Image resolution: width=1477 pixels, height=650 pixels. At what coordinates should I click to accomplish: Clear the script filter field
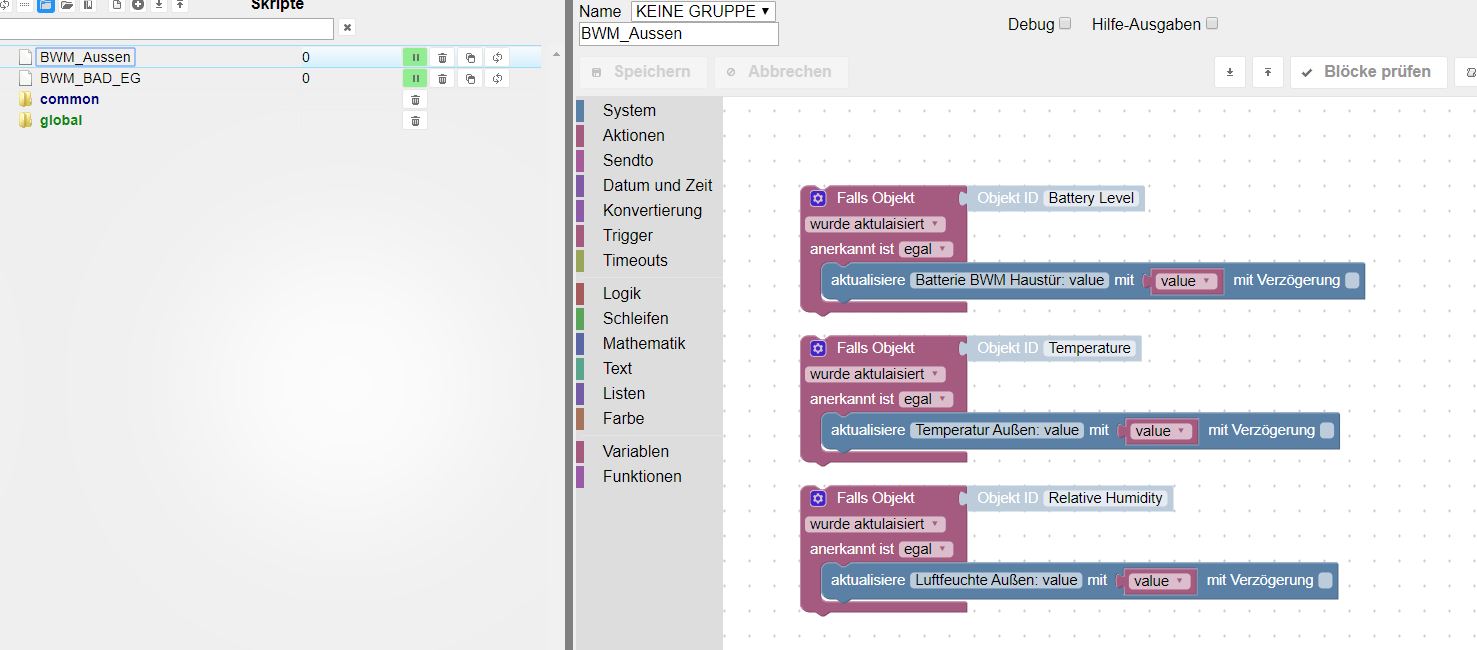coord(347,28)
